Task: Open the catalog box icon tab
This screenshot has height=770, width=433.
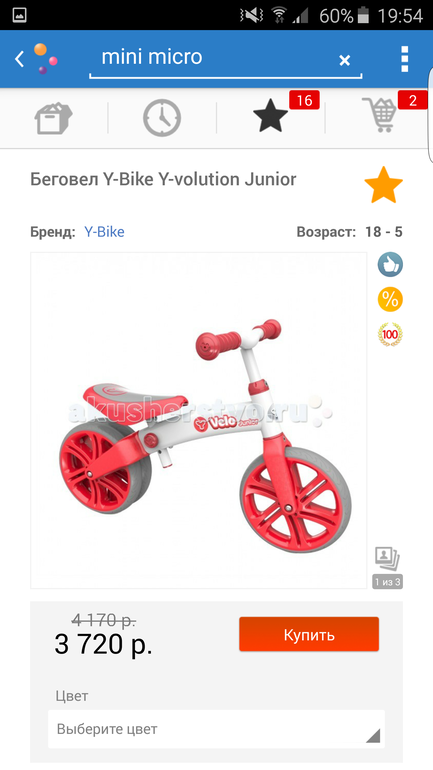Action: tap(54, 118)
